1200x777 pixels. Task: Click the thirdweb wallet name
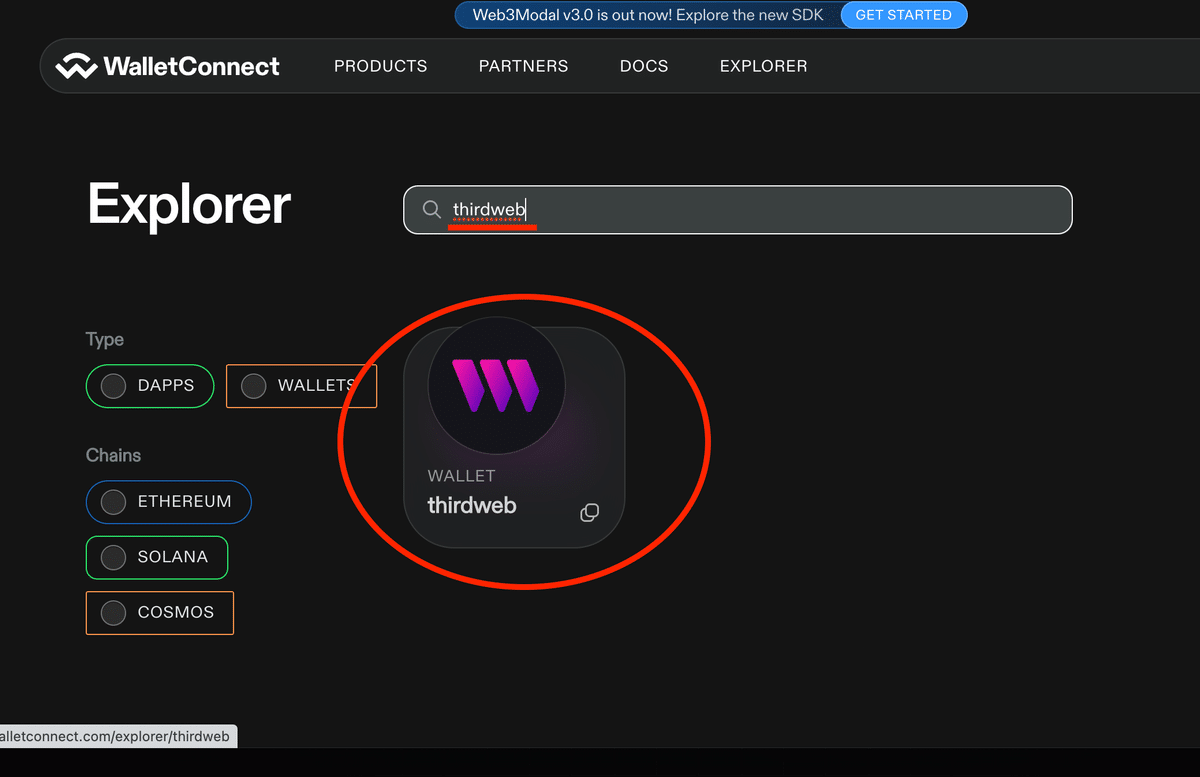[x=472, y=505]
